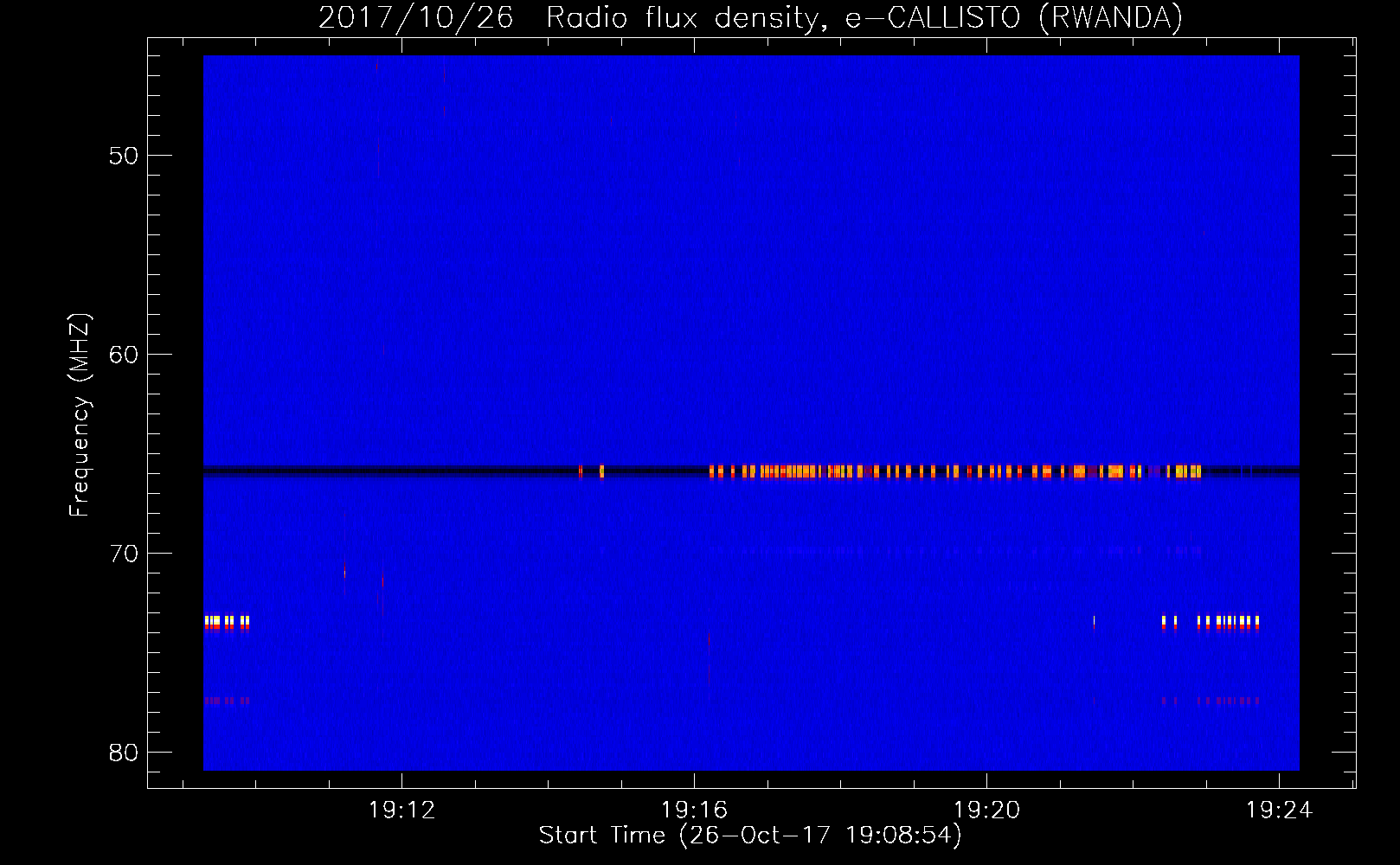Viewport: 1400px width, 865px height.
Task: Click the time tick label '19:24'
Action: click(x=1279, y=811)
